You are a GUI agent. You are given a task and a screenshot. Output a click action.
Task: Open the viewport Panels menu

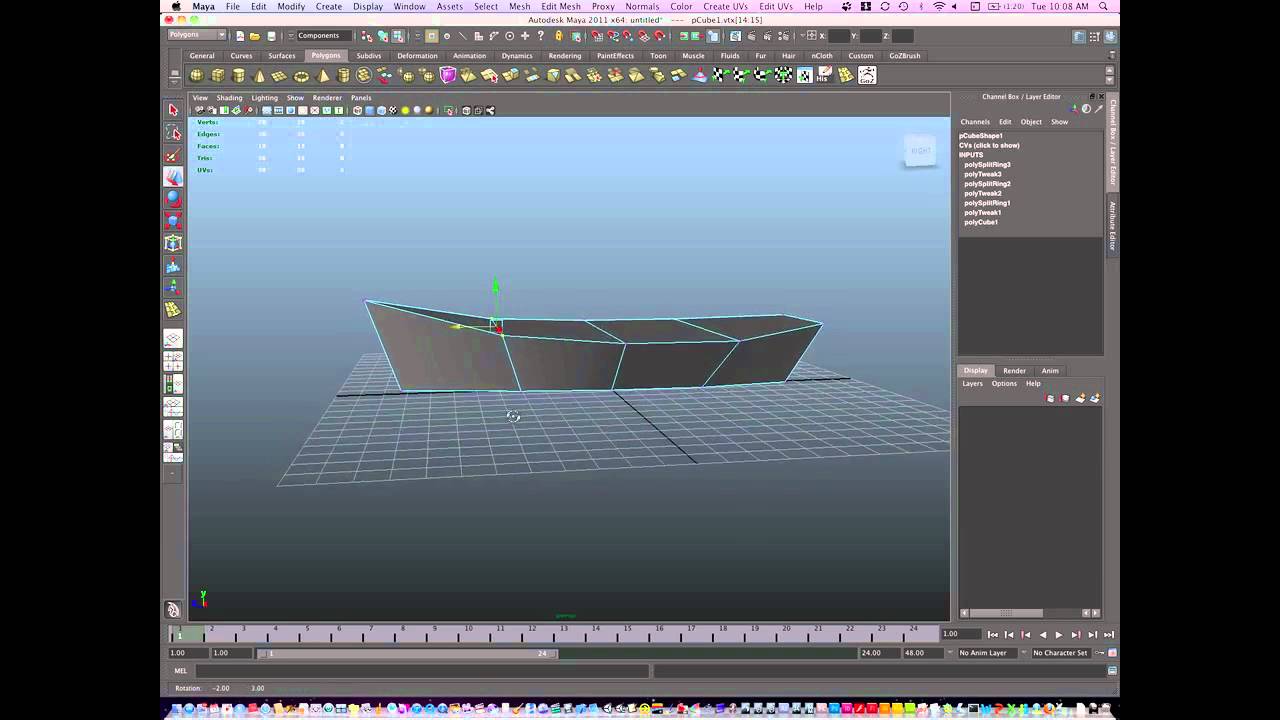tap(361, 98)
